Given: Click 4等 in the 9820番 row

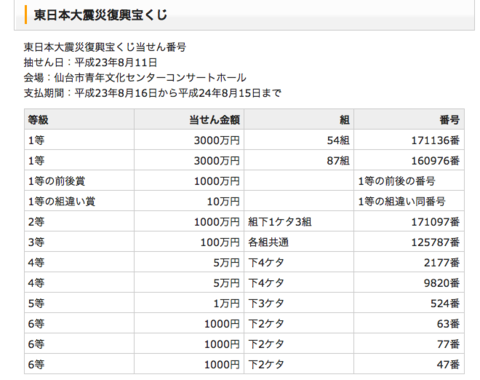Looking at the screenshot, I should (x=36, y=283).
